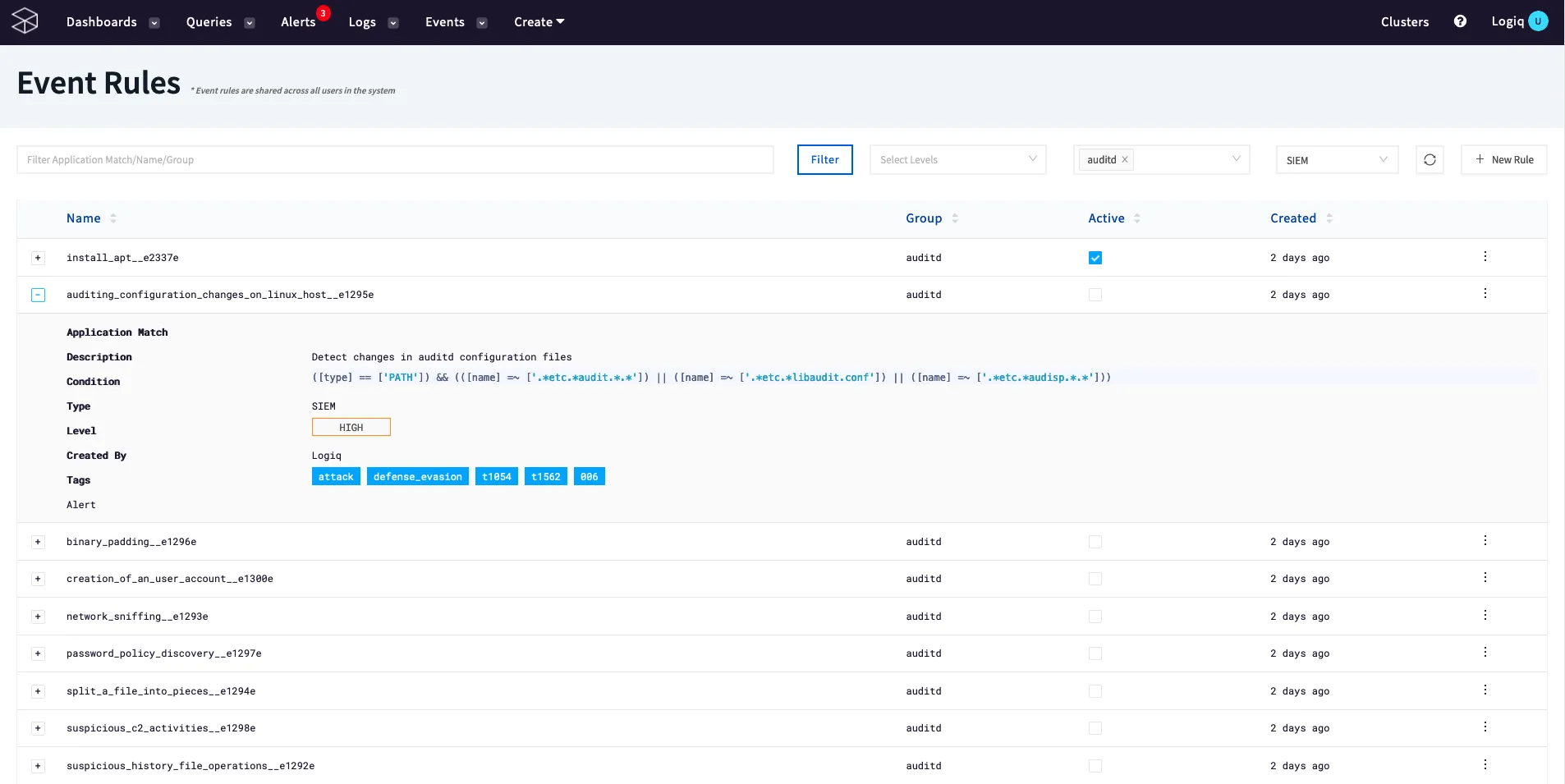The height and width of the screenshot is (784, 1565).
Task: Activate auditing_configuration_changes rule checkbox
Action: (1095, 295)
